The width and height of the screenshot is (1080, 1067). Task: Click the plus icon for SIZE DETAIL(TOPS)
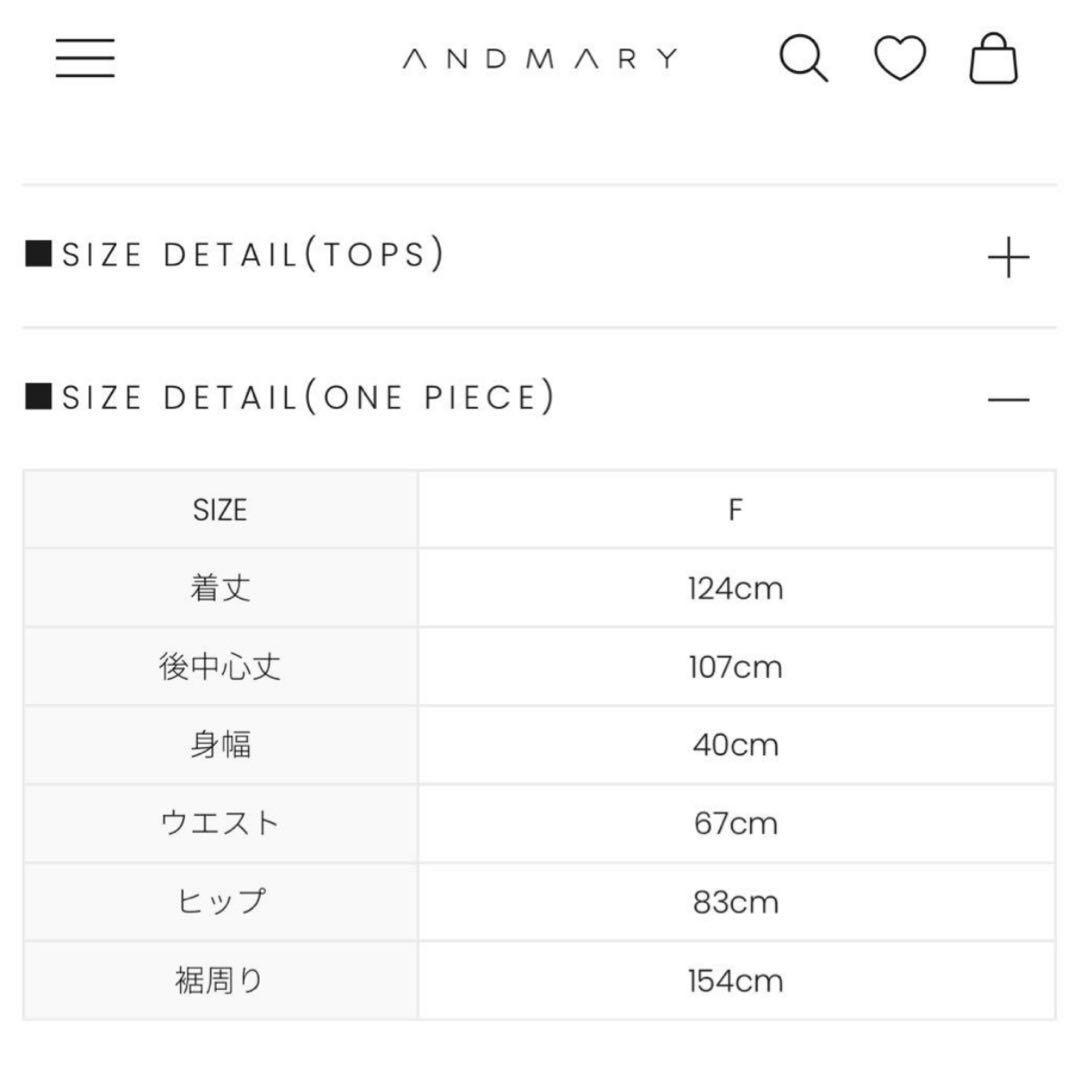pos(1009,255)
